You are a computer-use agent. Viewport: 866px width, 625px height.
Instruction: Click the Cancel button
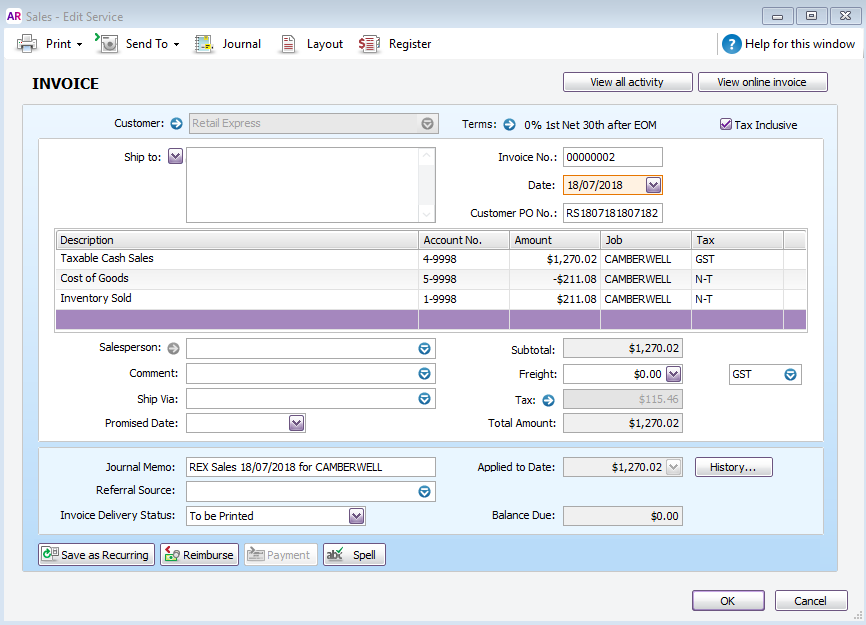coord(811,601)
